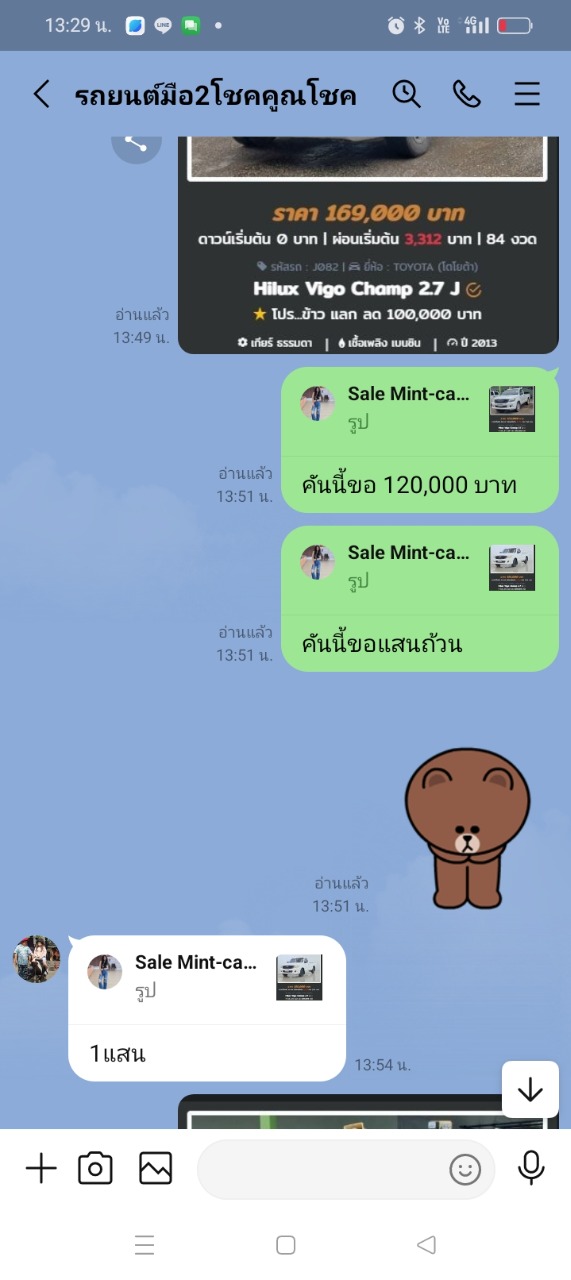
Task: Open Hilux Vigo Champ car listing image
Action: point(368,245)
